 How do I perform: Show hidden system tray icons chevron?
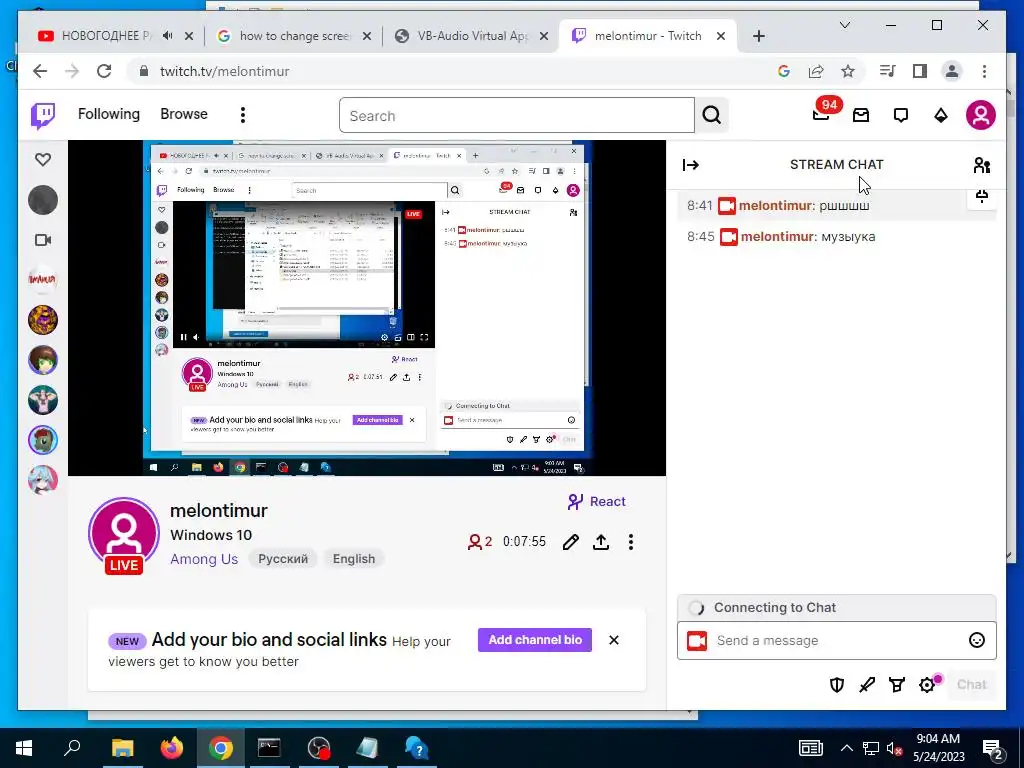click(846, 748)
